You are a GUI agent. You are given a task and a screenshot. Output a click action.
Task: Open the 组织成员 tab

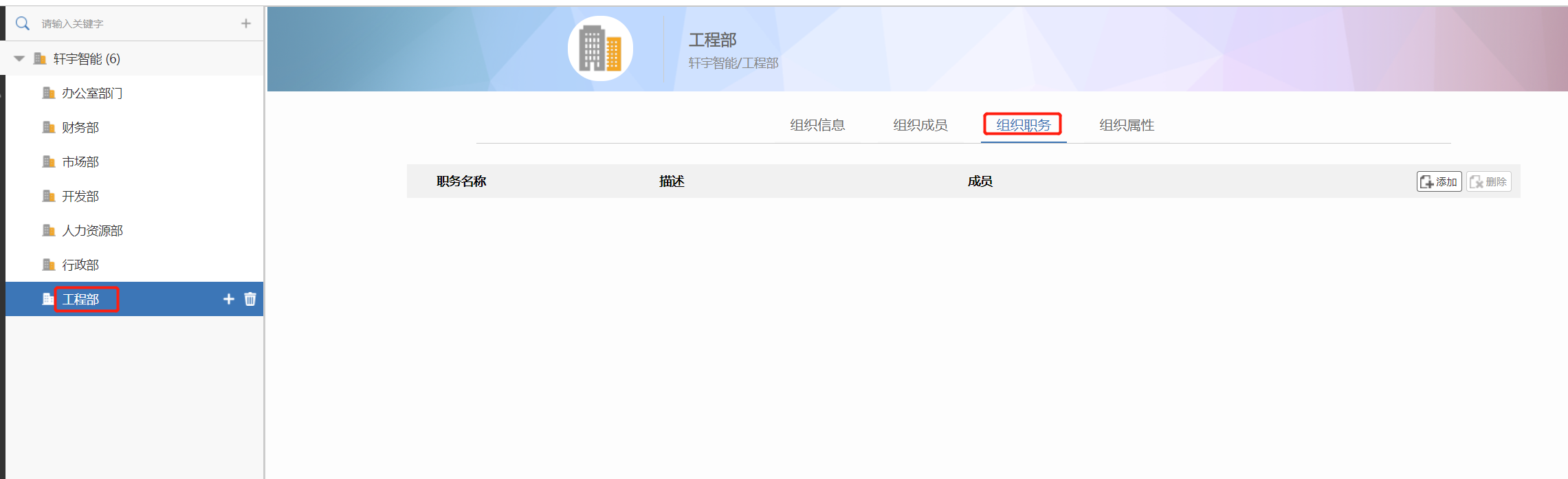point(920,125)
